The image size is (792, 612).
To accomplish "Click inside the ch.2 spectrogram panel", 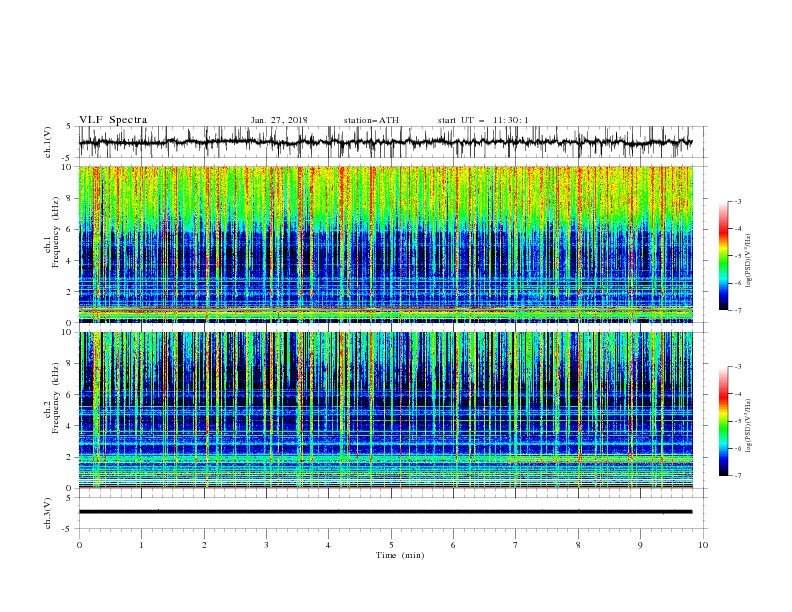I will coord(385,410).
